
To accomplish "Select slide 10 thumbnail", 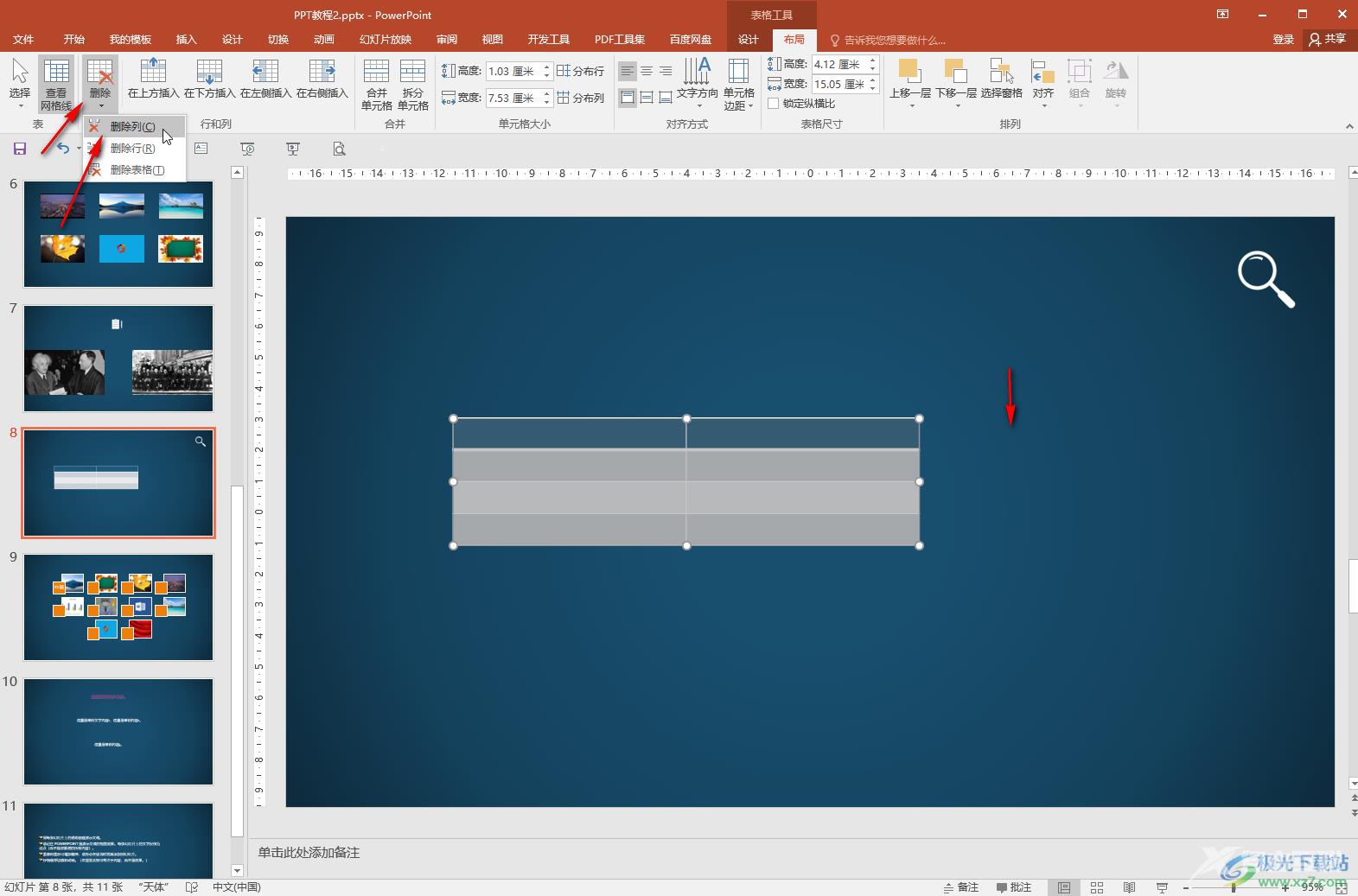I will [x=118, y=732].
